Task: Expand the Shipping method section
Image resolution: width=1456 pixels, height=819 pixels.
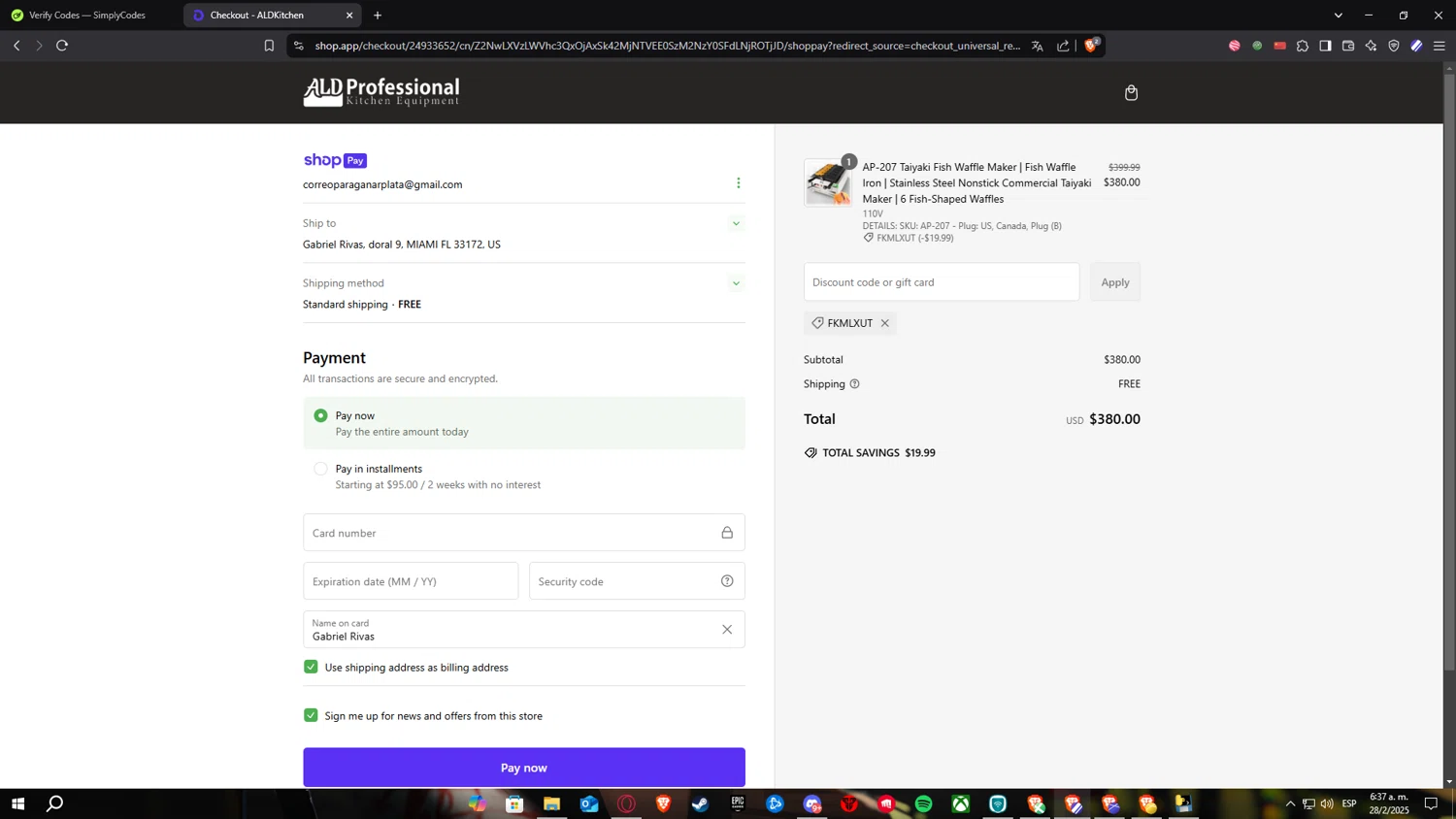Action: click(736, 284)
